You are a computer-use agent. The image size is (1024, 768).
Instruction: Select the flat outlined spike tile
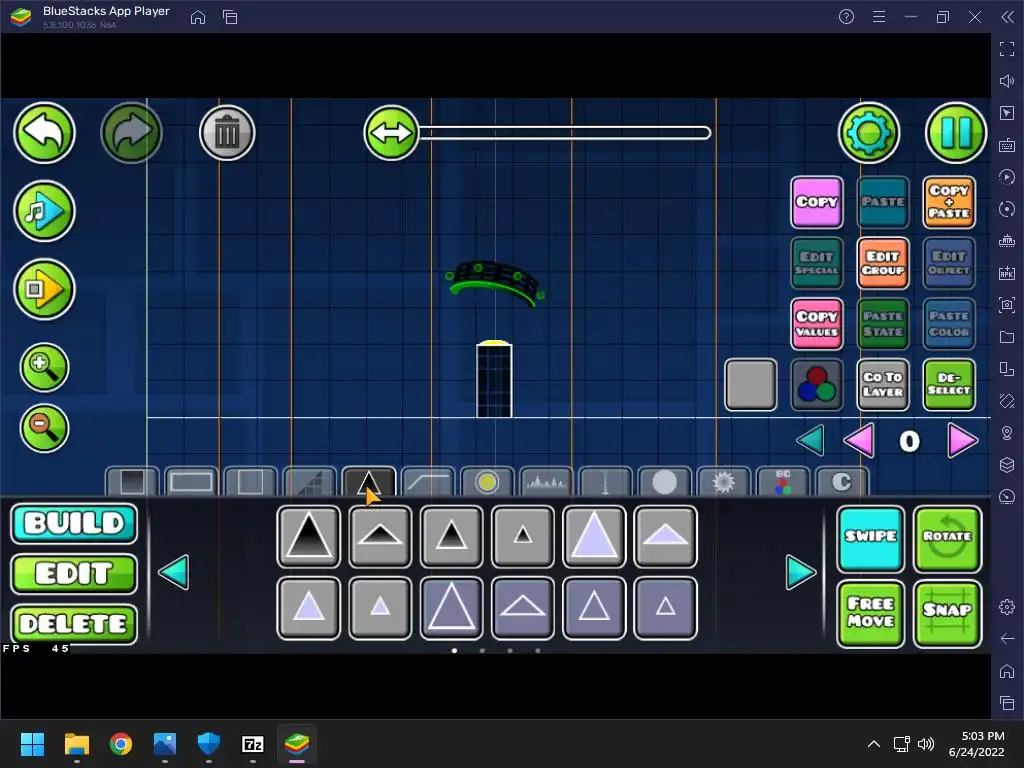(x=522, y=607)
